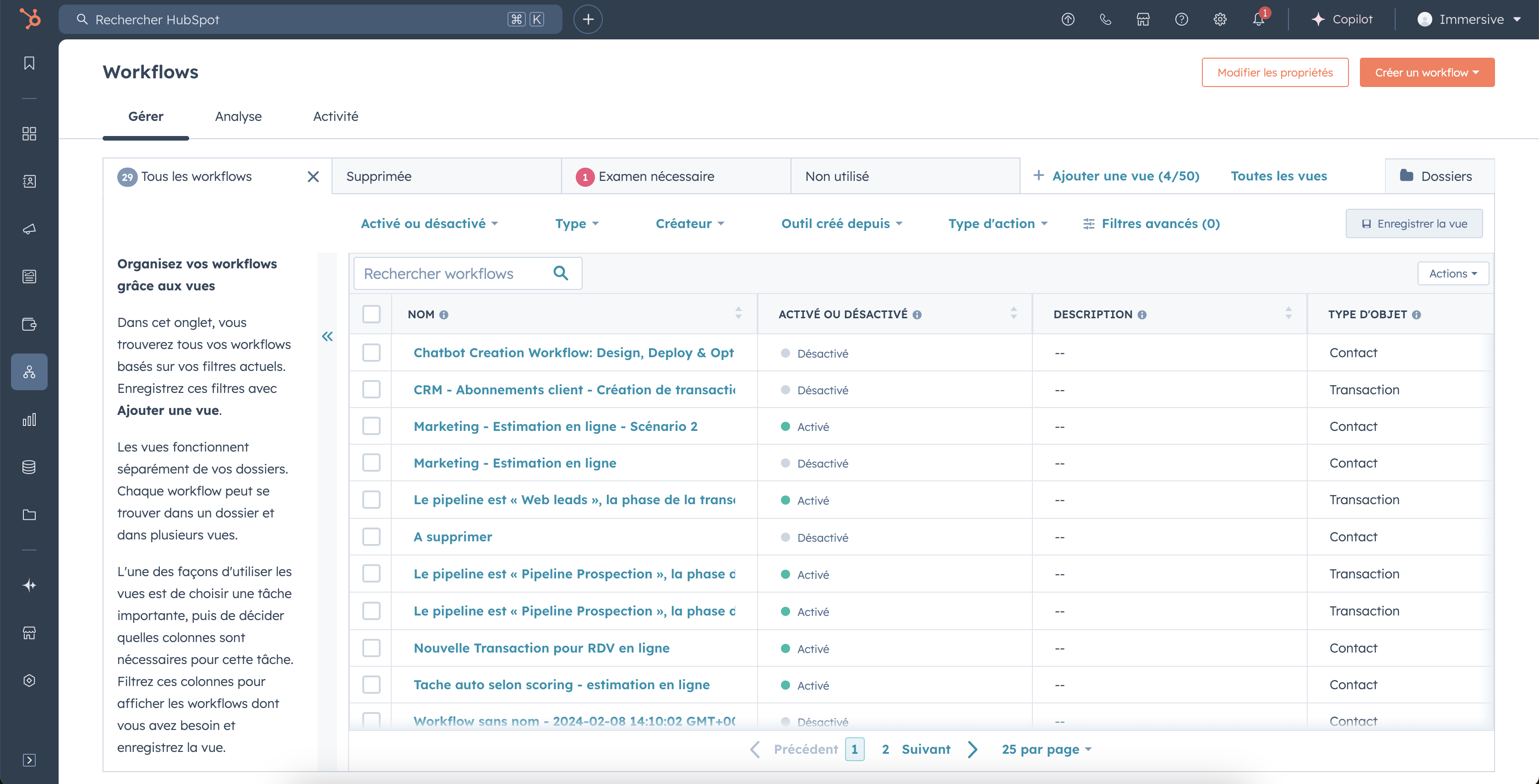The image size is (1539, 784).
Task: Open the Copilot assistant
Action: (1342, 19)
